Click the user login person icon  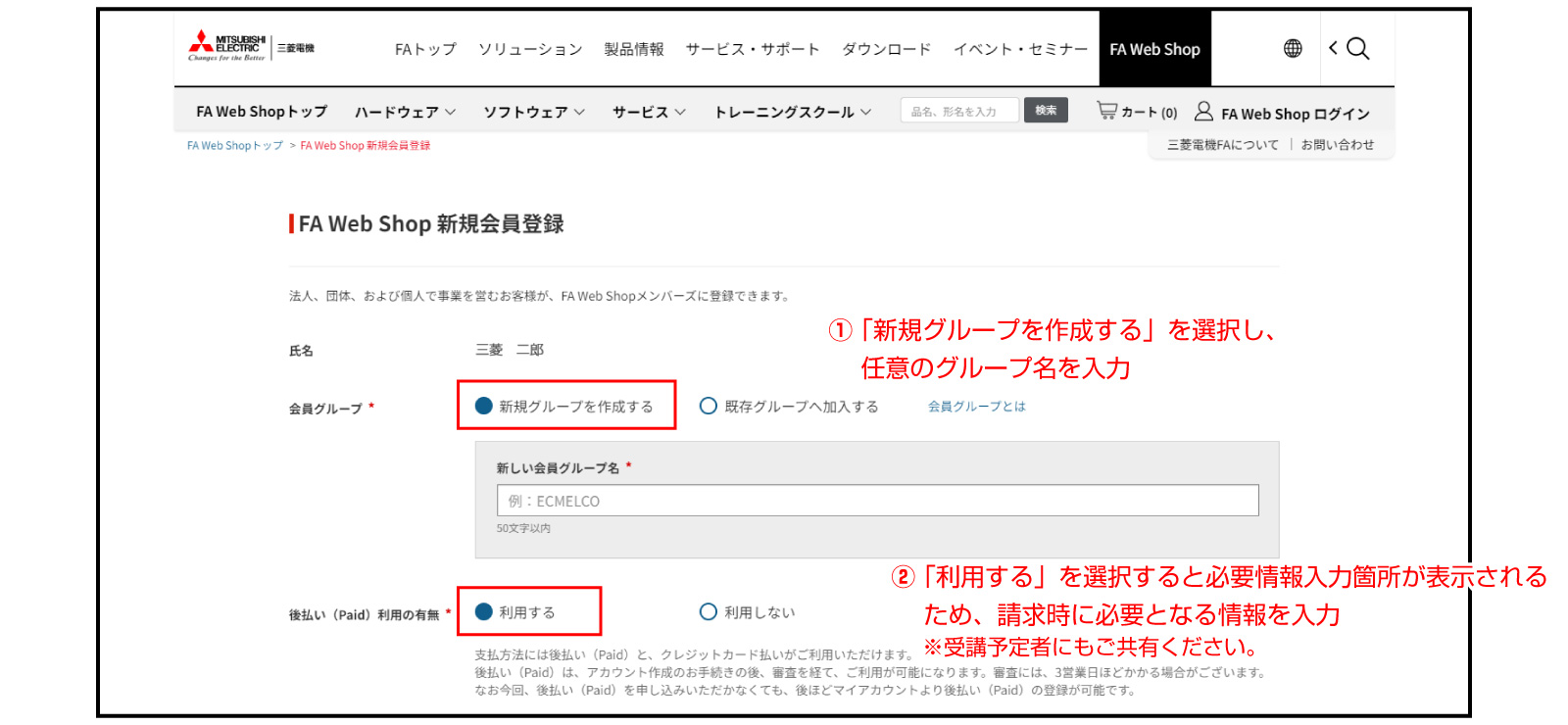[1203, 112]
